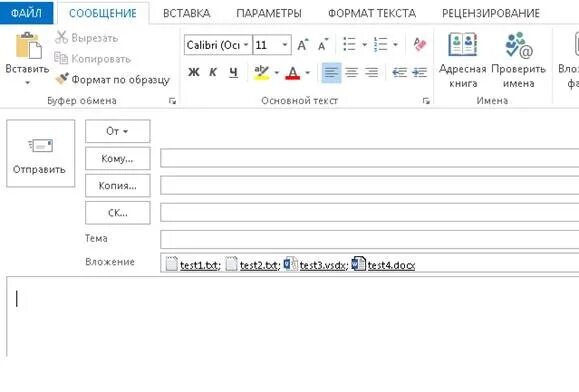Increase paragraph indent
Viewport: 579px width, 392px height.
[x=419, y=73]
